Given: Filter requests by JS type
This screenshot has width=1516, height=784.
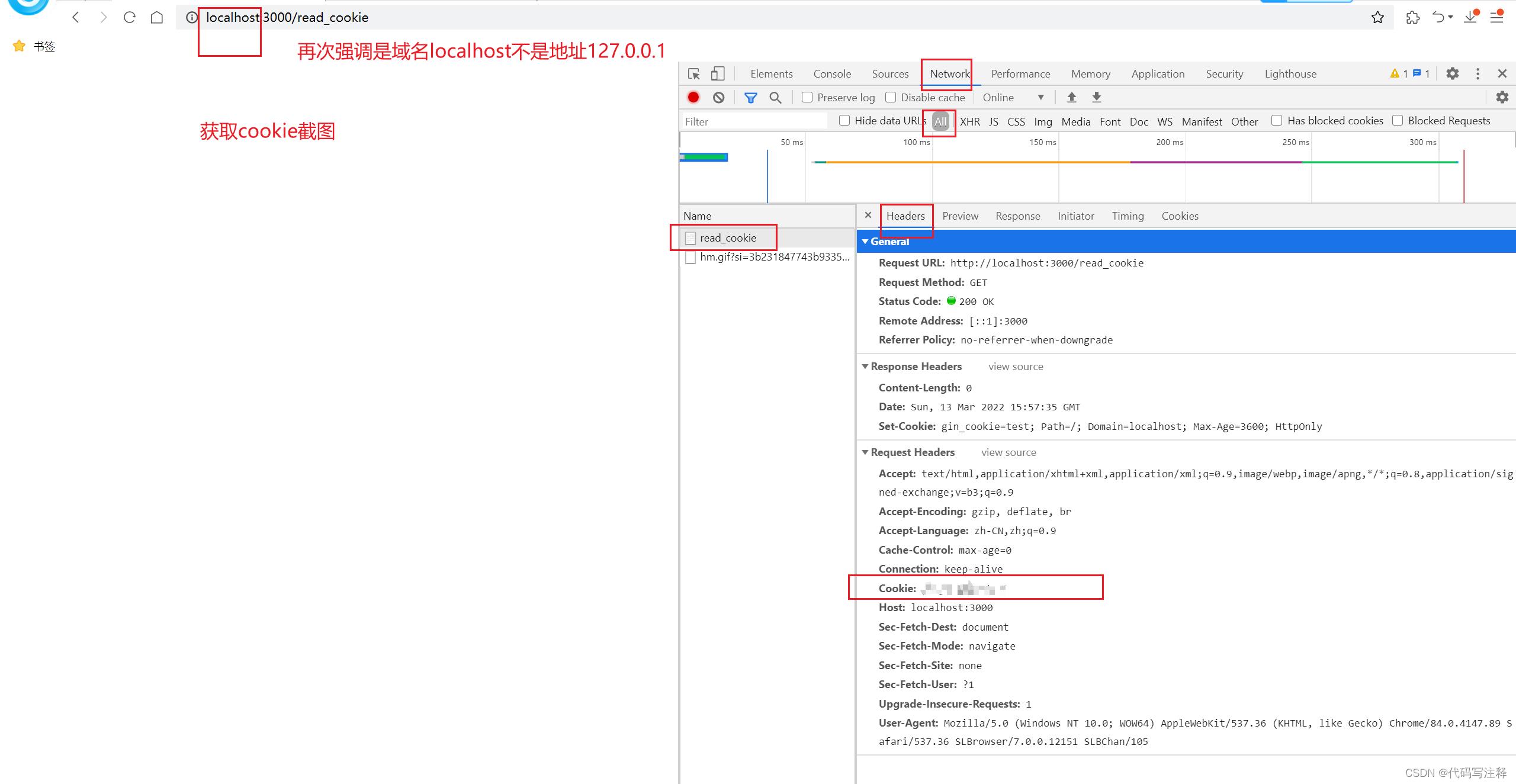Looking at the screenshot, I should pyautogui.click(x=994, y=121).
